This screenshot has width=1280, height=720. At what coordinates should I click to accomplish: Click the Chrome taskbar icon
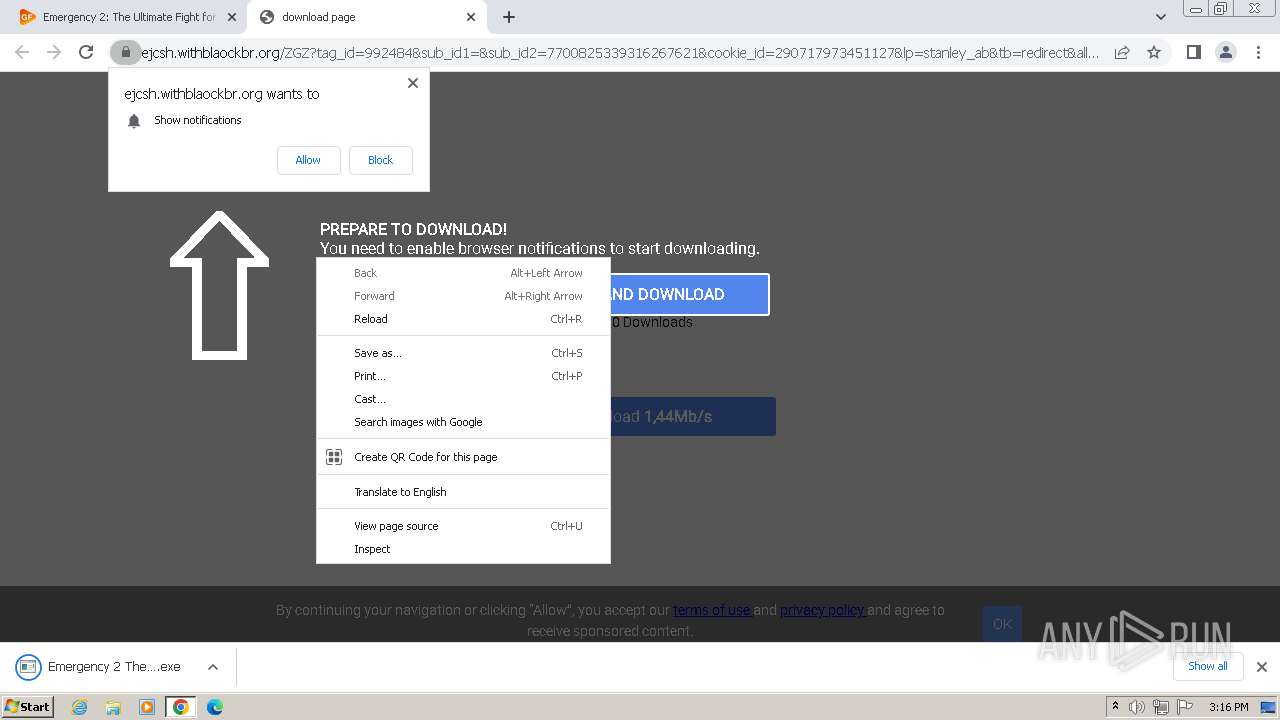tap(181, 707)
